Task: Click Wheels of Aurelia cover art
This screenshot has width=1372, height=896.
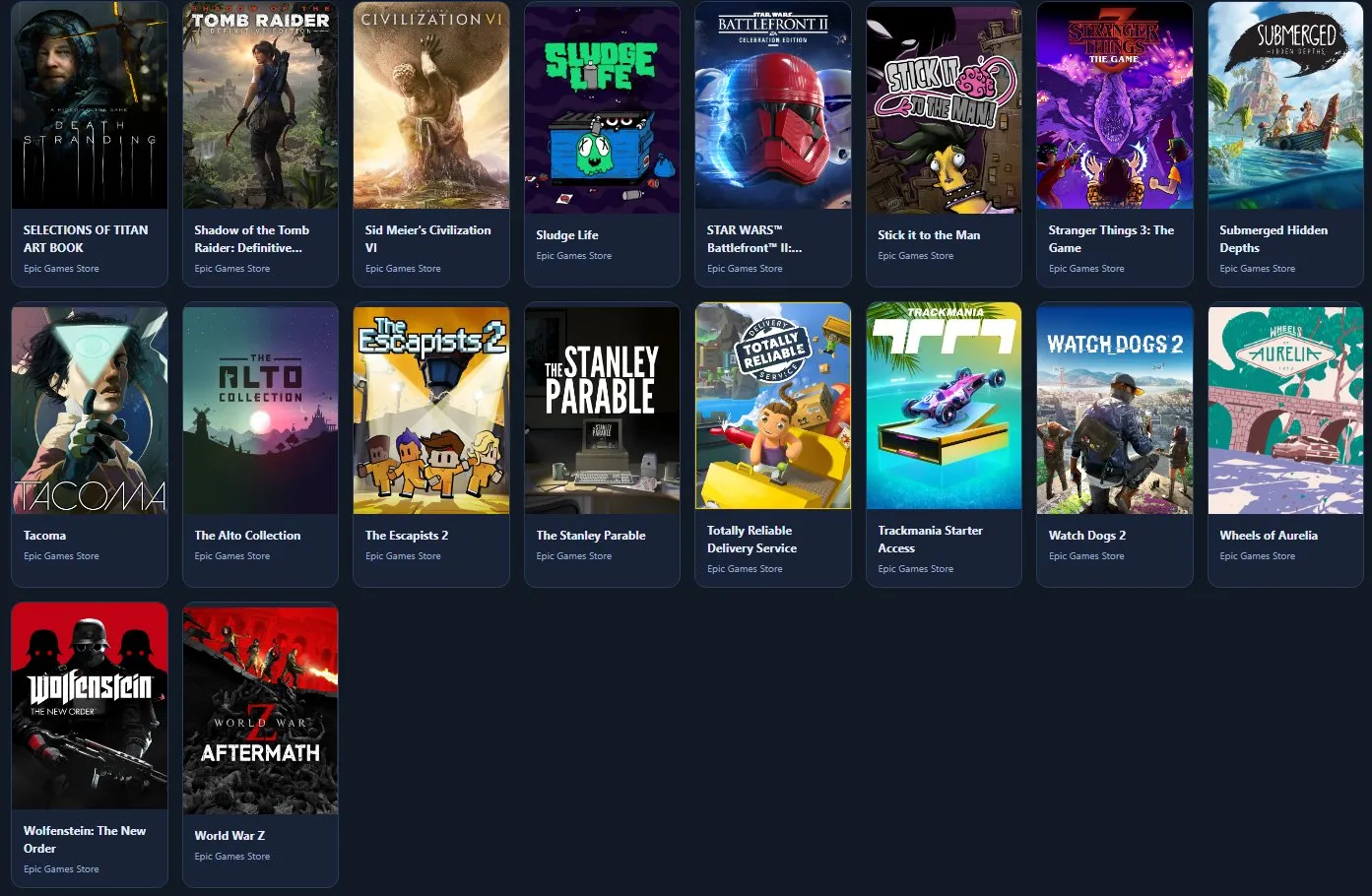Action: [1286, 409]
